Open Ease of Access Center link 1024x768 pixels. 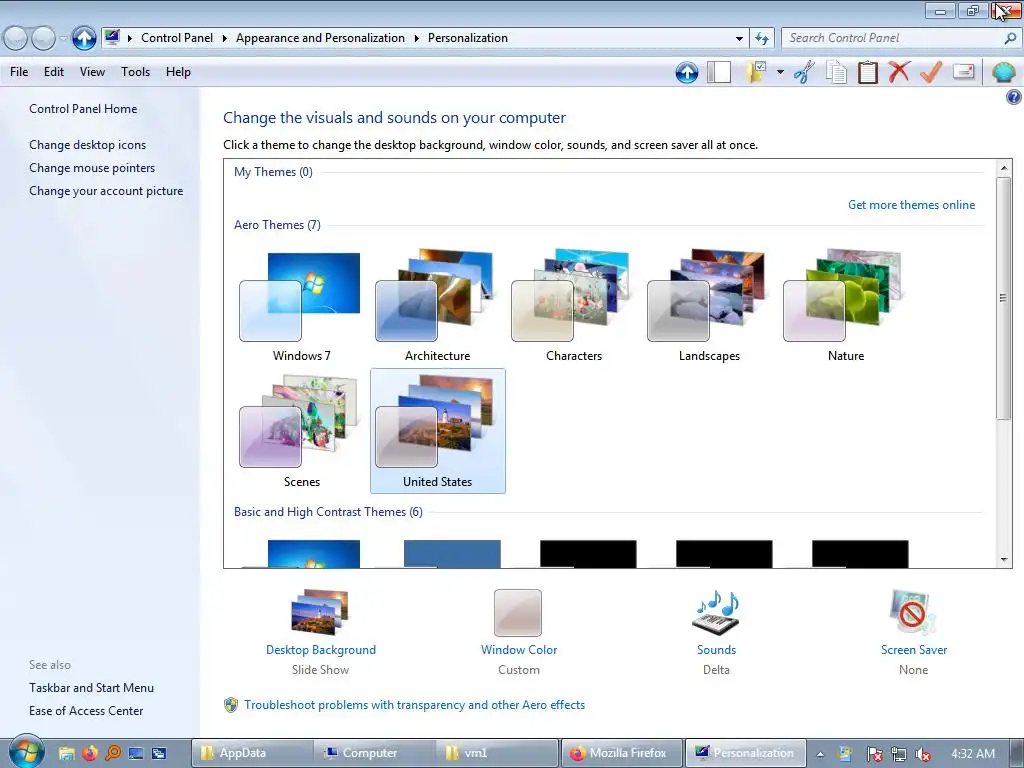(86, 711)
